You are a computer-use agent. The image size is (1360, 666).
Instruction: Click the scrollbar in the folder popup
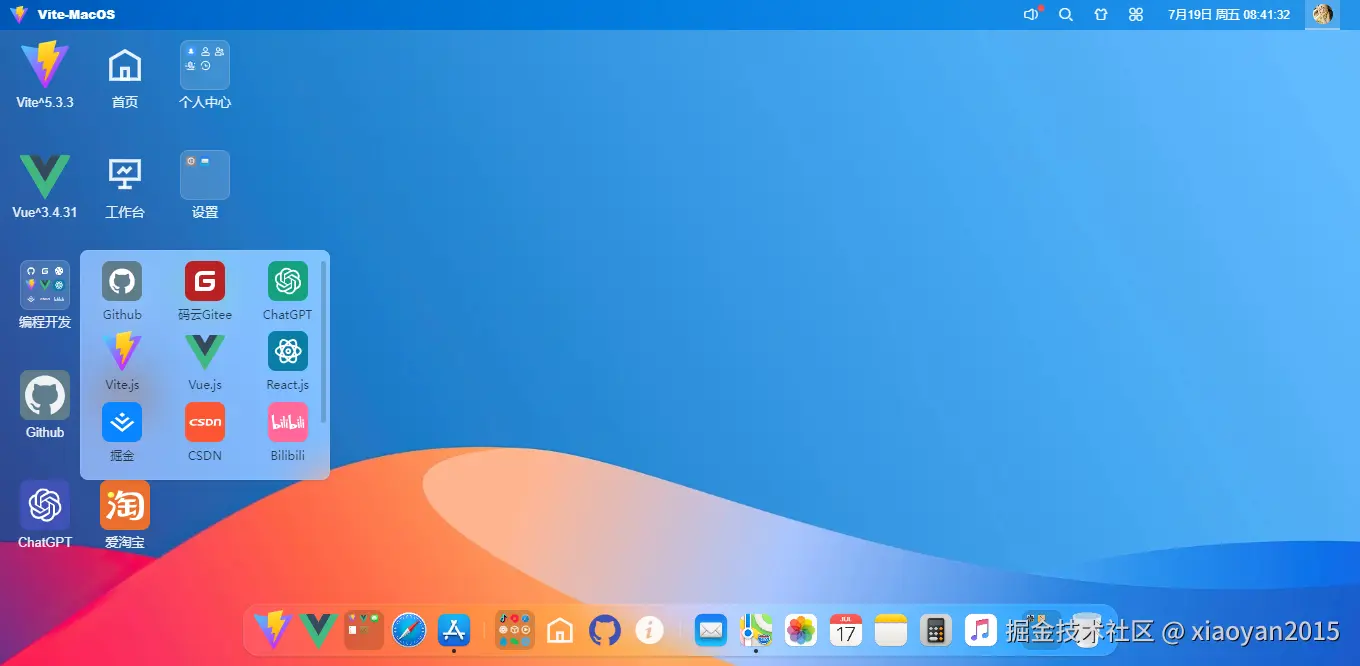pos(323,340)
